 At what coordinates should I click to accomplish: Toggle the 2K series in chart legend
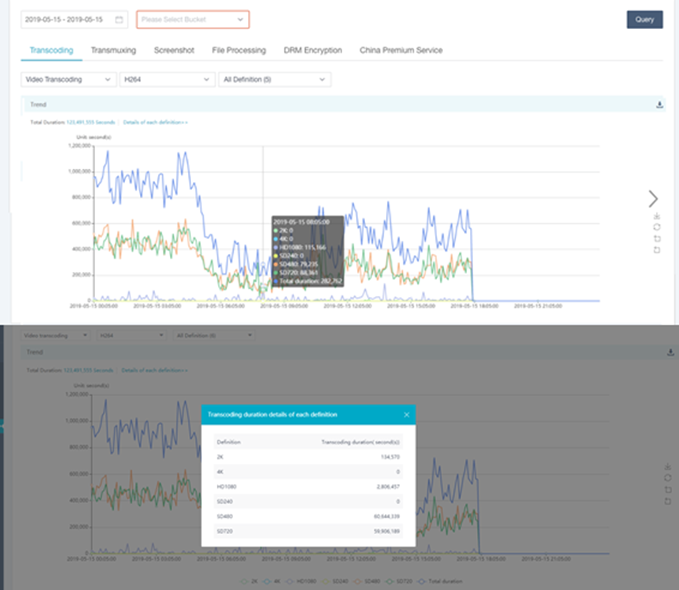click(x=252, y=580)
